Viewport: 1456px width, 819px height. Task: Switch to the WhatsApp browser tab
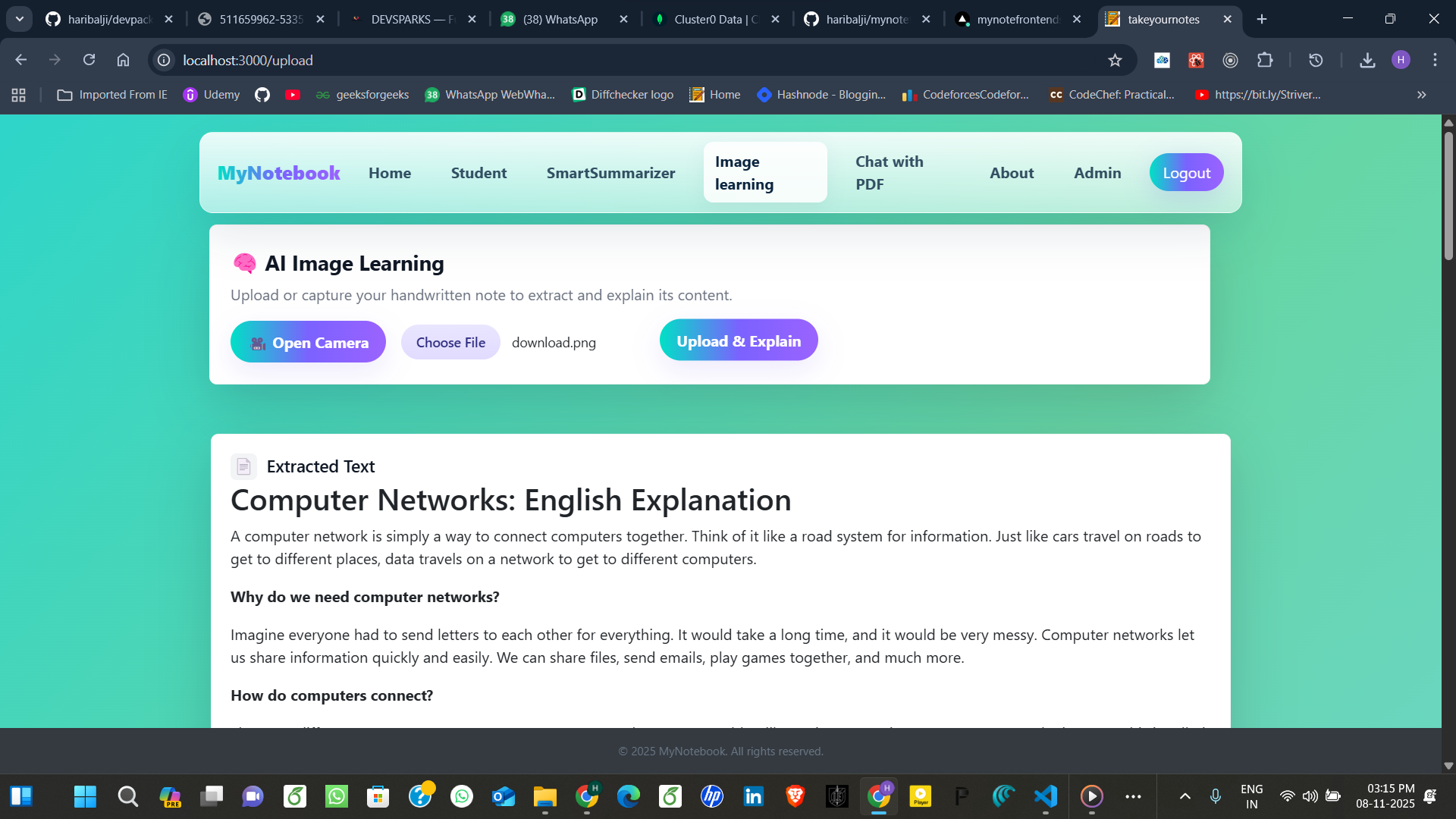click(560, 19)
